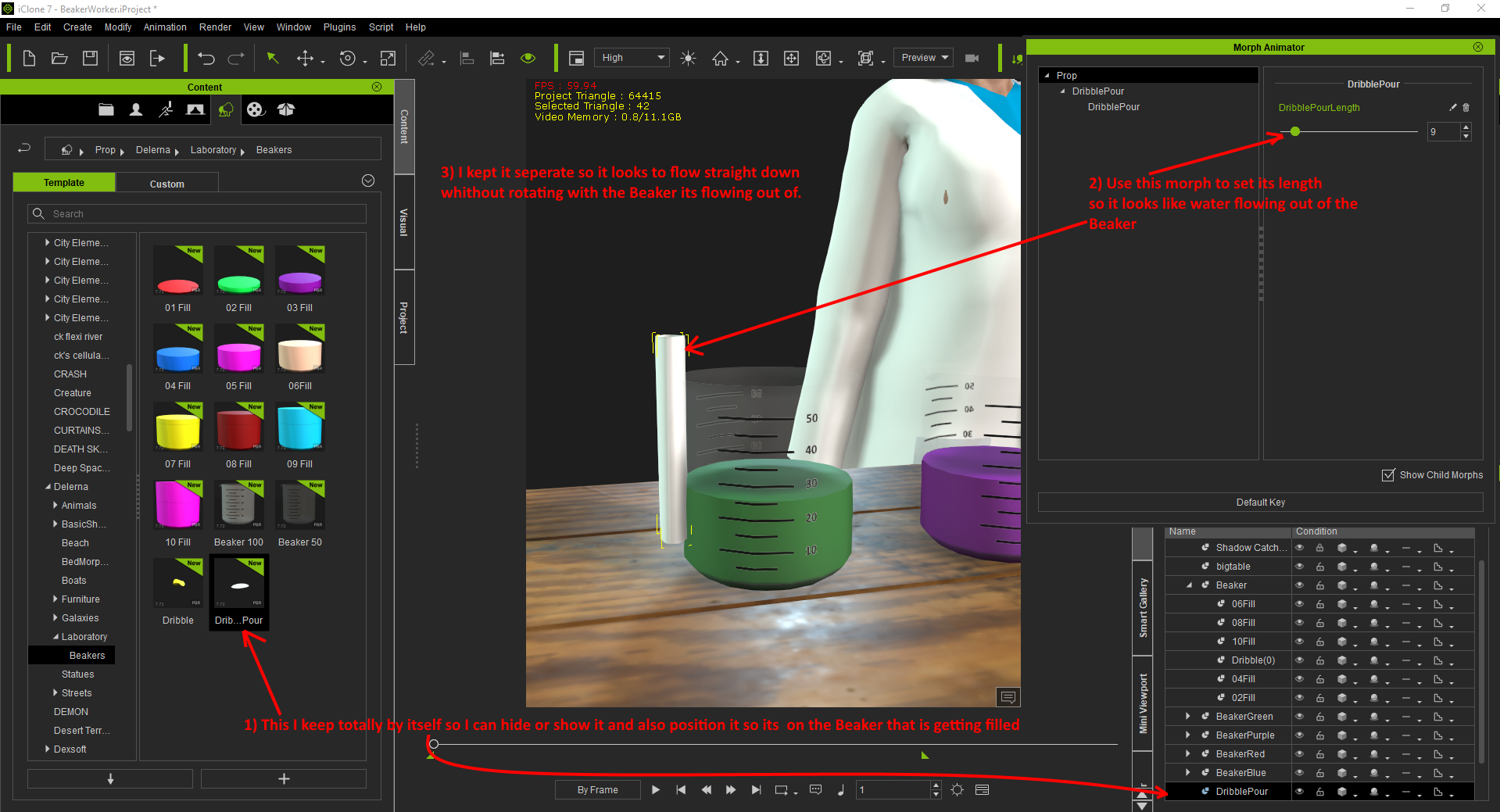Click the Home camera view icon

pyautogui.click(x=720, y=58)
